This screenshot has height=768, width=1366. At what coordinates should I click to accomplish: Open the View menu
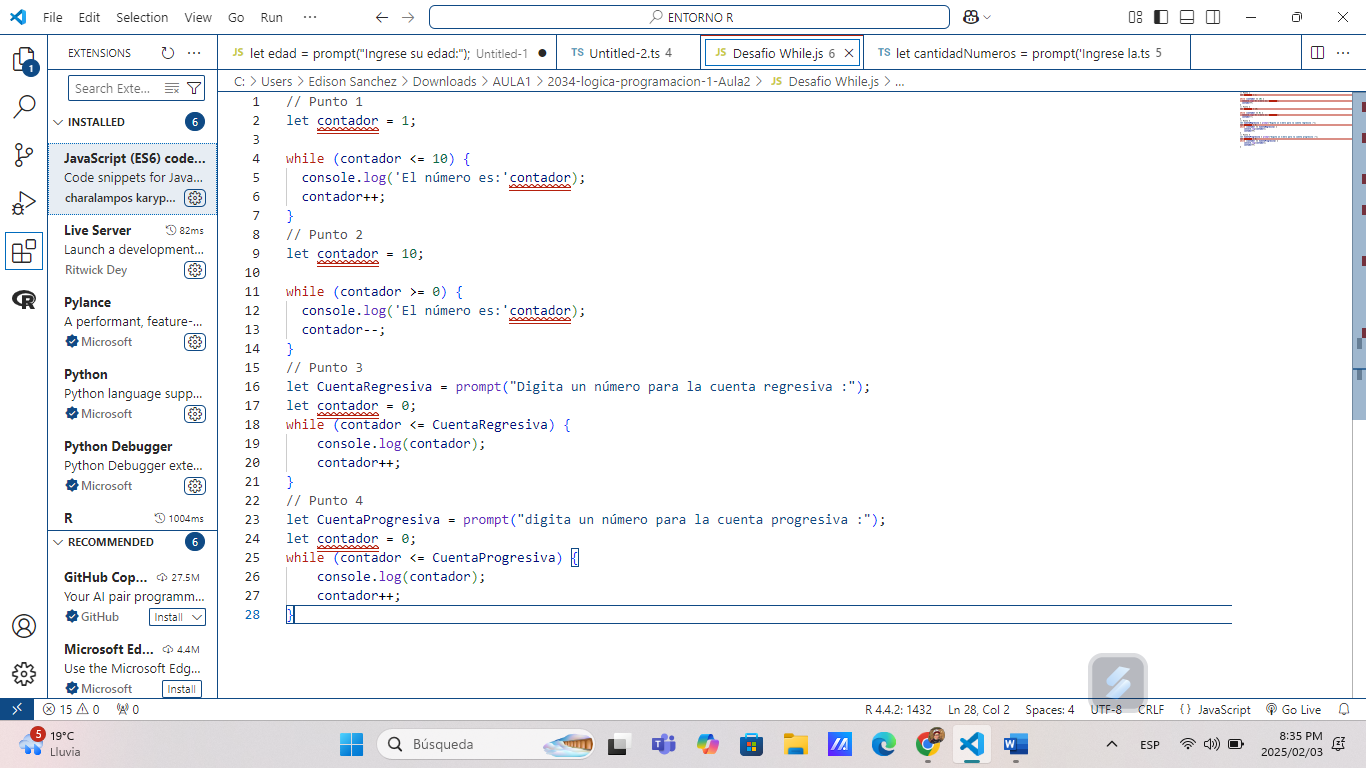click(x=198, y=17)
